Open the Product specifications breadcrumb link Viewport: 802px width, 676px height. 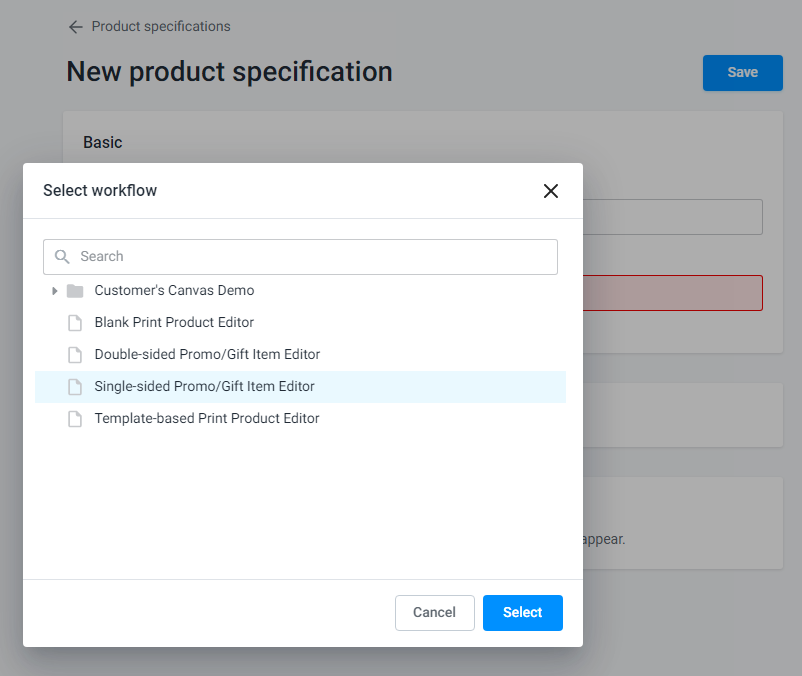tap(161, 26)
